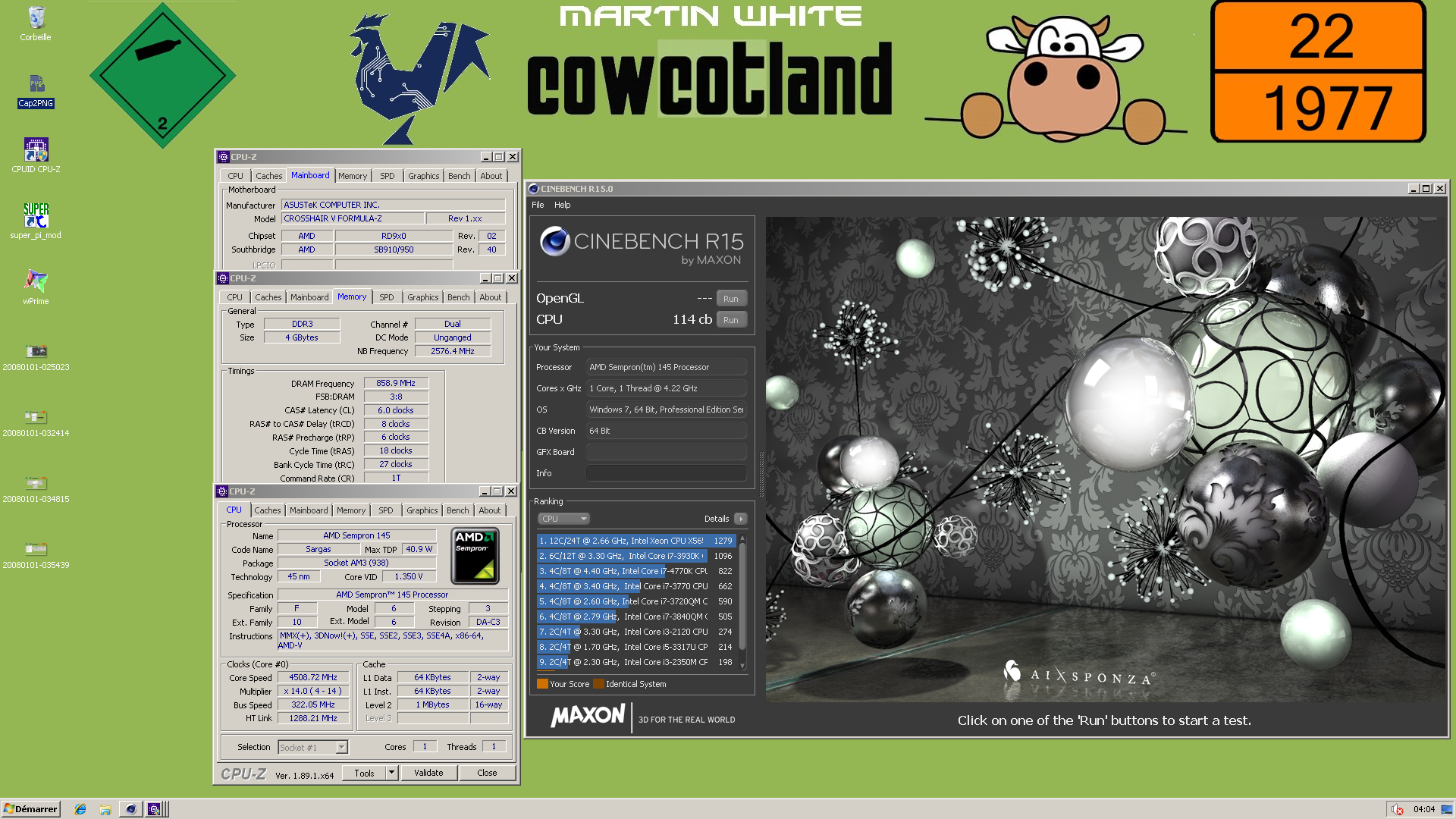
Task: Click the Tools button in CPU-Z
Action: click(x=364, y=773)
